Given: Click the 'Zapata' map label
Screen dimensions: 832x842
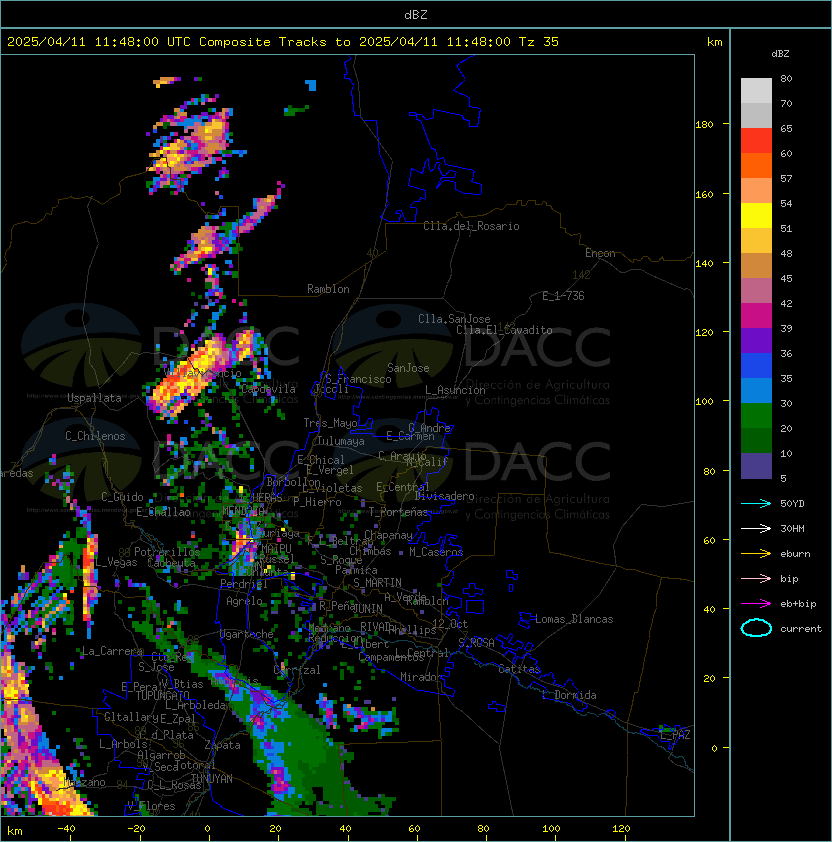Looking at the screenshot, I should [x=222, y=745].
